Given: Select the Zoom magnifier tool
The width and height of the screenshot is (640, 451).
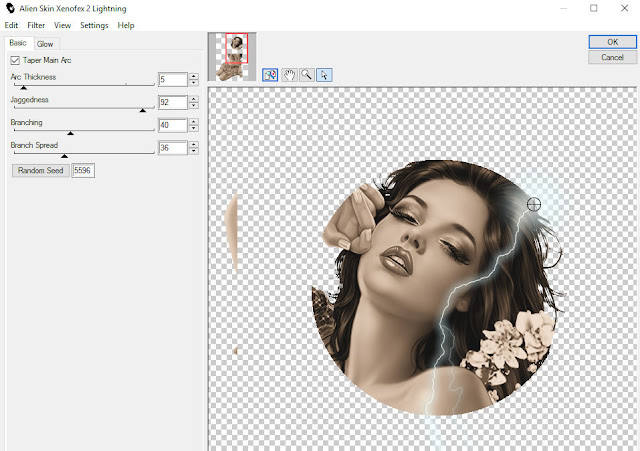Looking at the screenshot, I should click(307, 75).
